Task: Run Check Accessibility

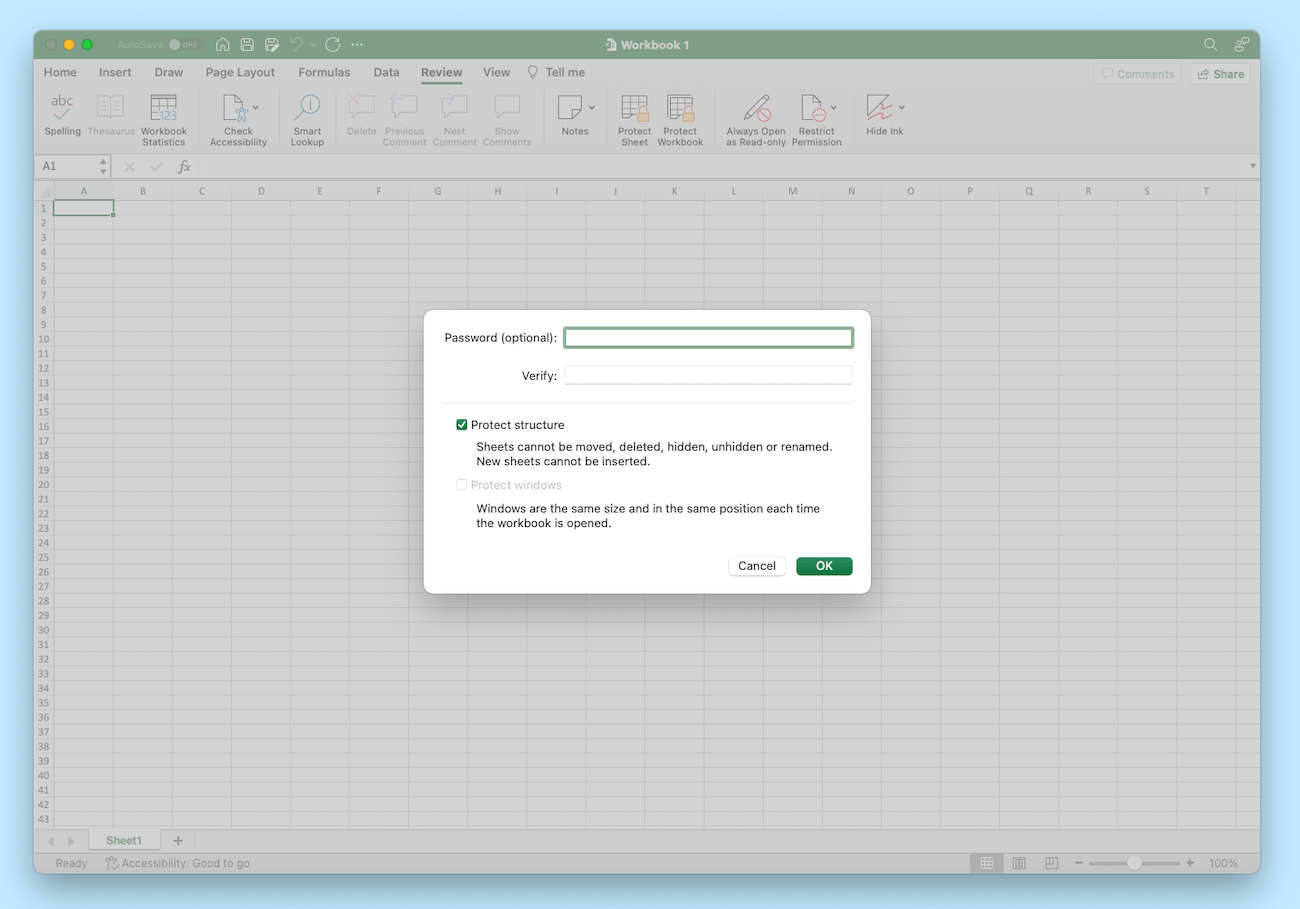Action: pos(237,118)
